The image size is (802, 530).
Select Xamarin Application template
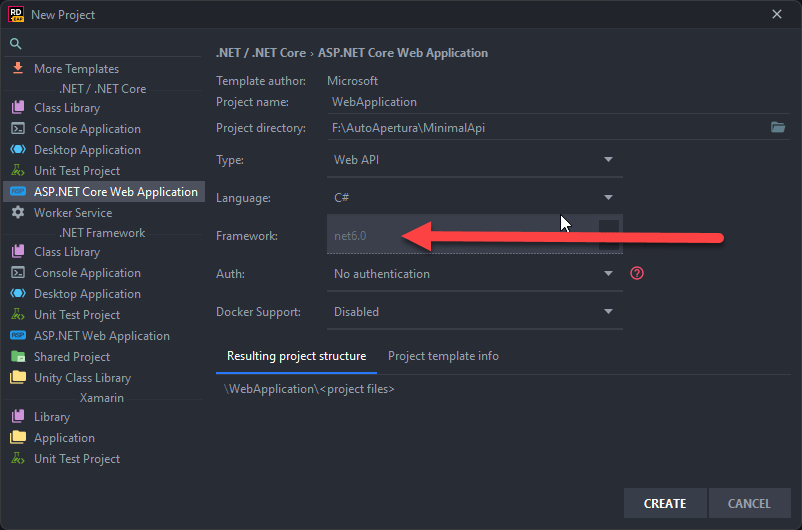pos(104,438)
